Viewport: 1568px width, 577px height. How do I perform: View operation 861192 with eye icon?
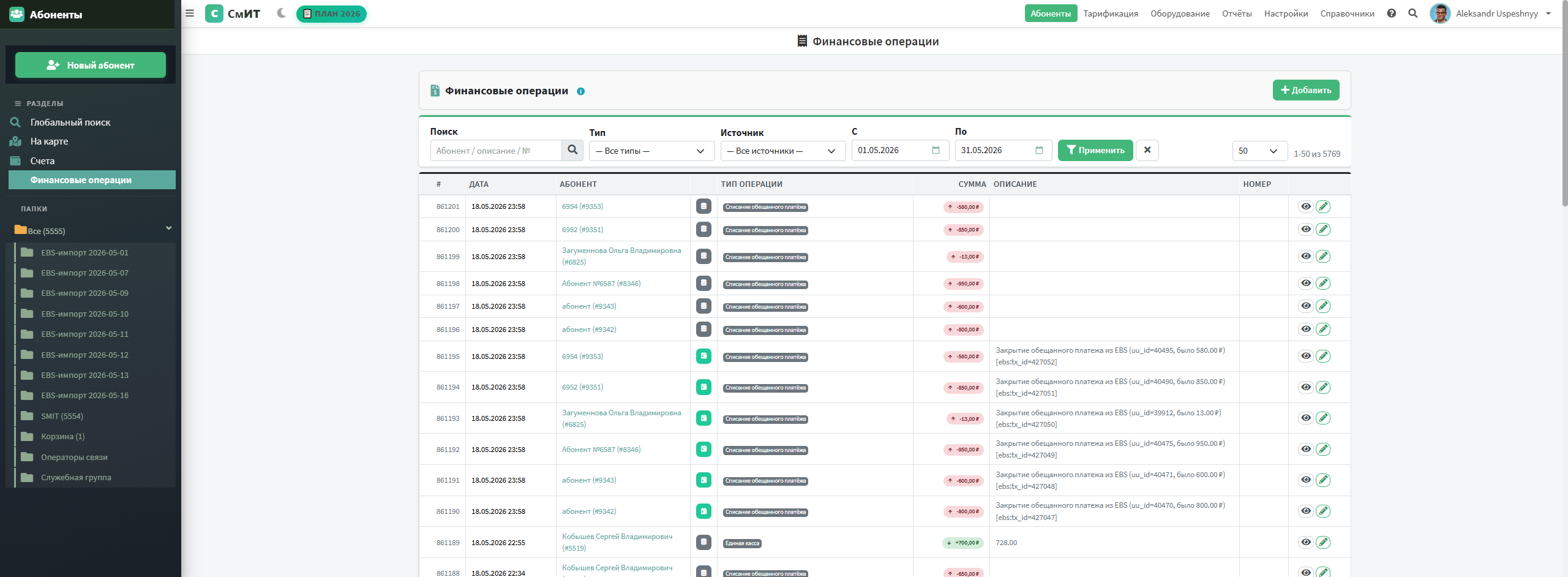tap(1306, 449)
